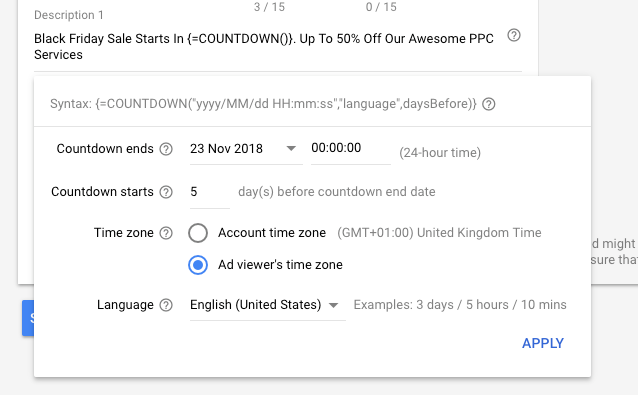Click 'Examples: 3 days / 5 hours / 10 mins' text

[460, 305]
